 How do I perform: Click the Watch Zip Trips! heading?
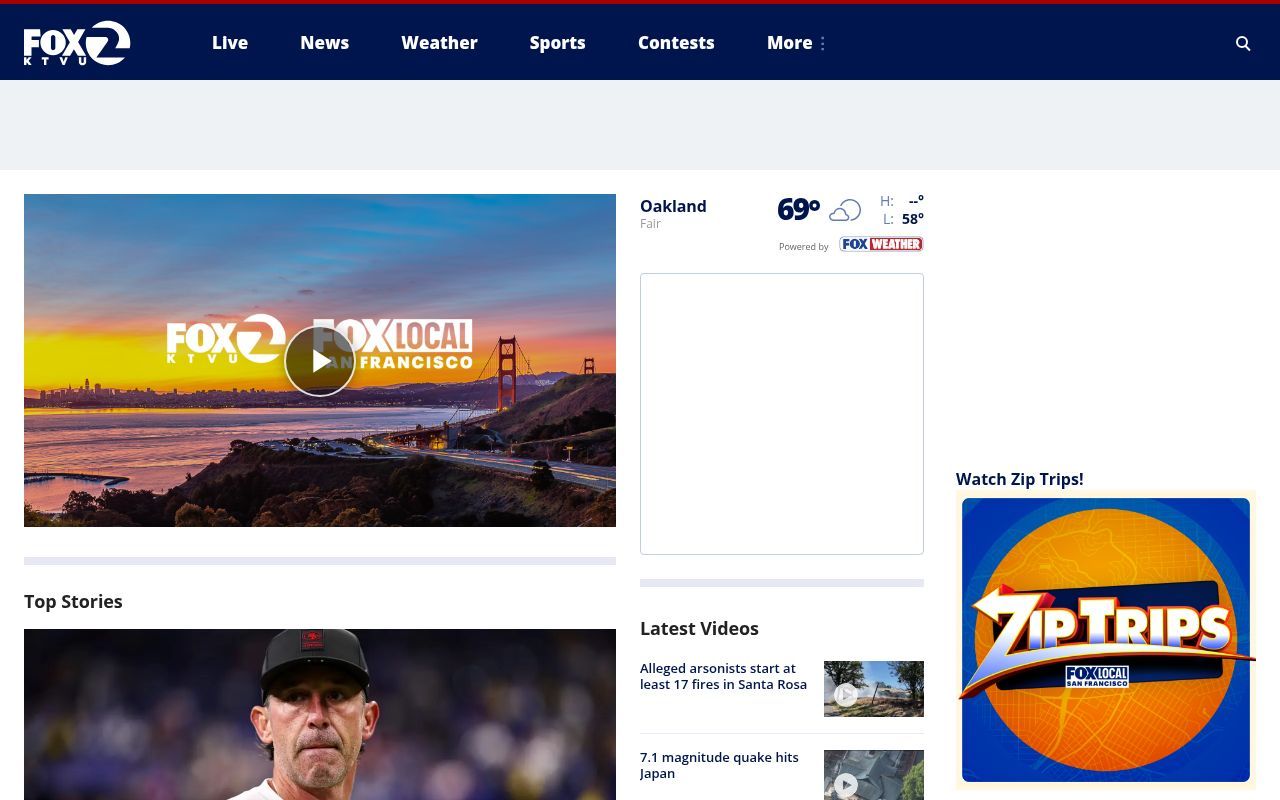click(x=1020, y=479)
